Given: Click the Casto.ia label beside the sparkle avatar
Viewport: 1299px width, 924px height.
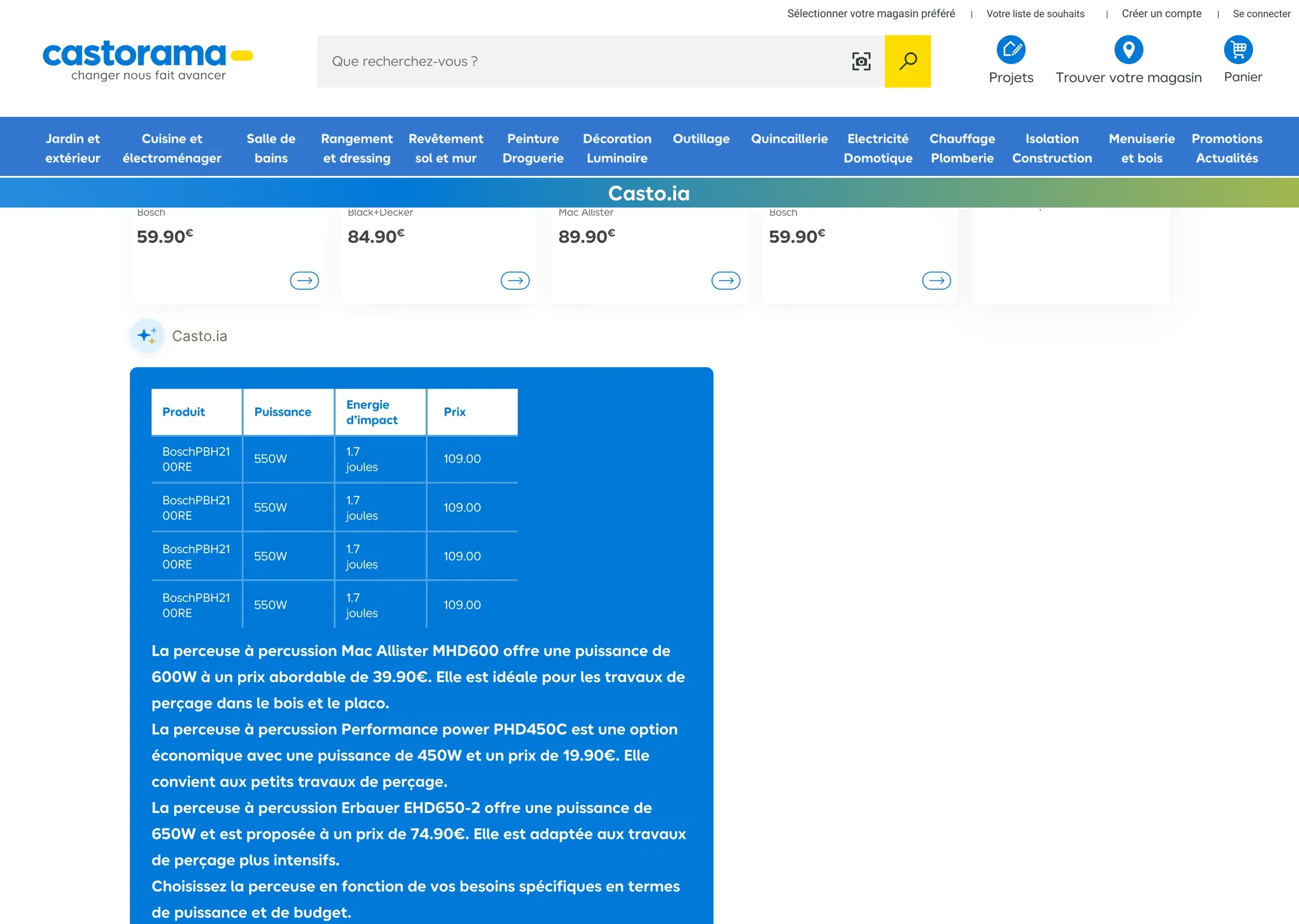Looking at the screenshot, I should click(x=200, y=336).
